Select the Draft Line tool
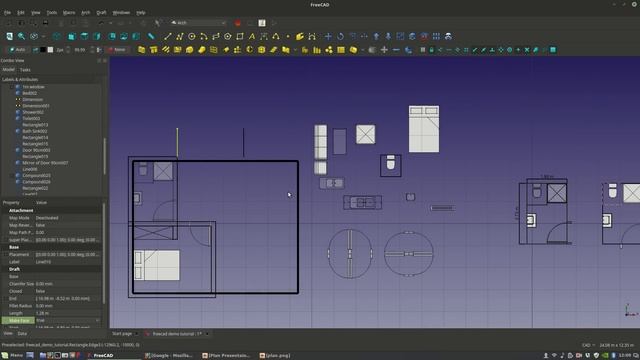The height and width of the screenshot is (360, 640). coord(168,36)
